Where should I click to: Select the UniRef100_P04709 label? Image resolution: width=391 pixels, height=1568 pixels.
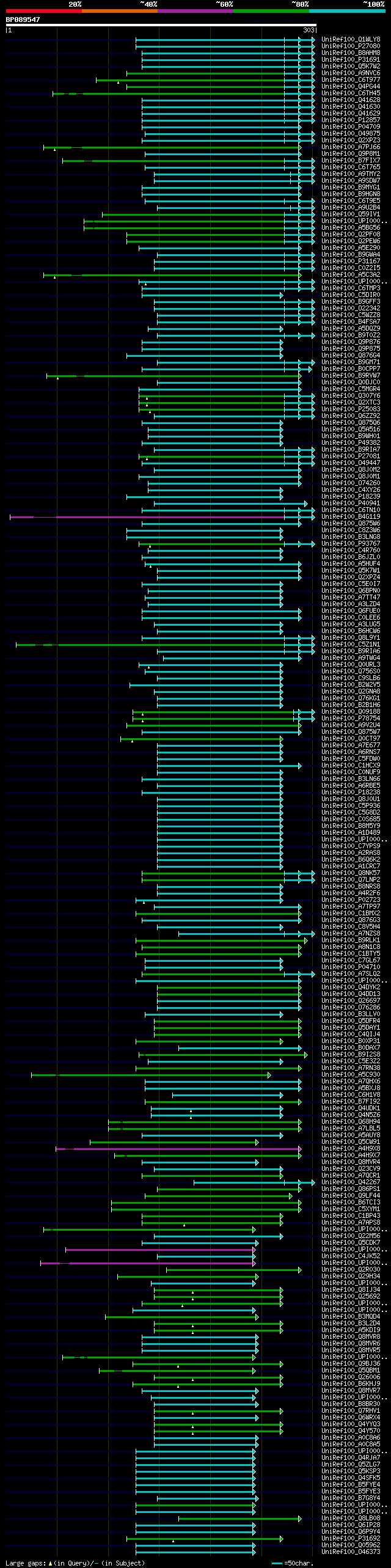[351, 126]
